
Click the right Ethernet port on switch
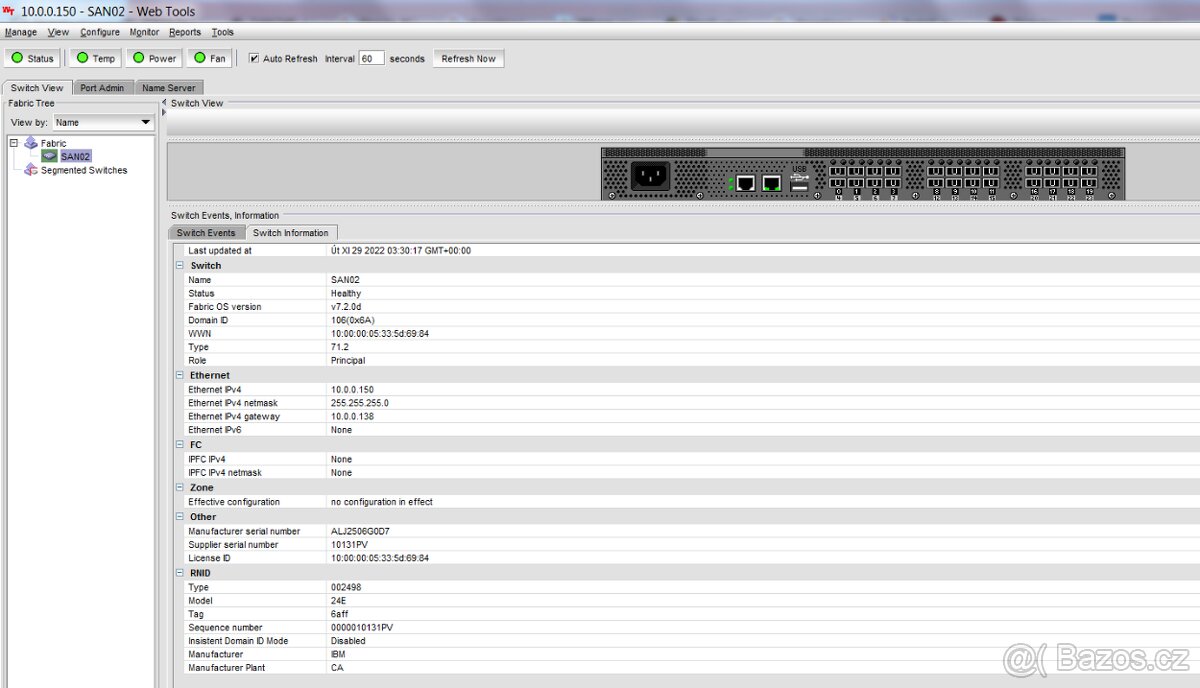[772, 183]
